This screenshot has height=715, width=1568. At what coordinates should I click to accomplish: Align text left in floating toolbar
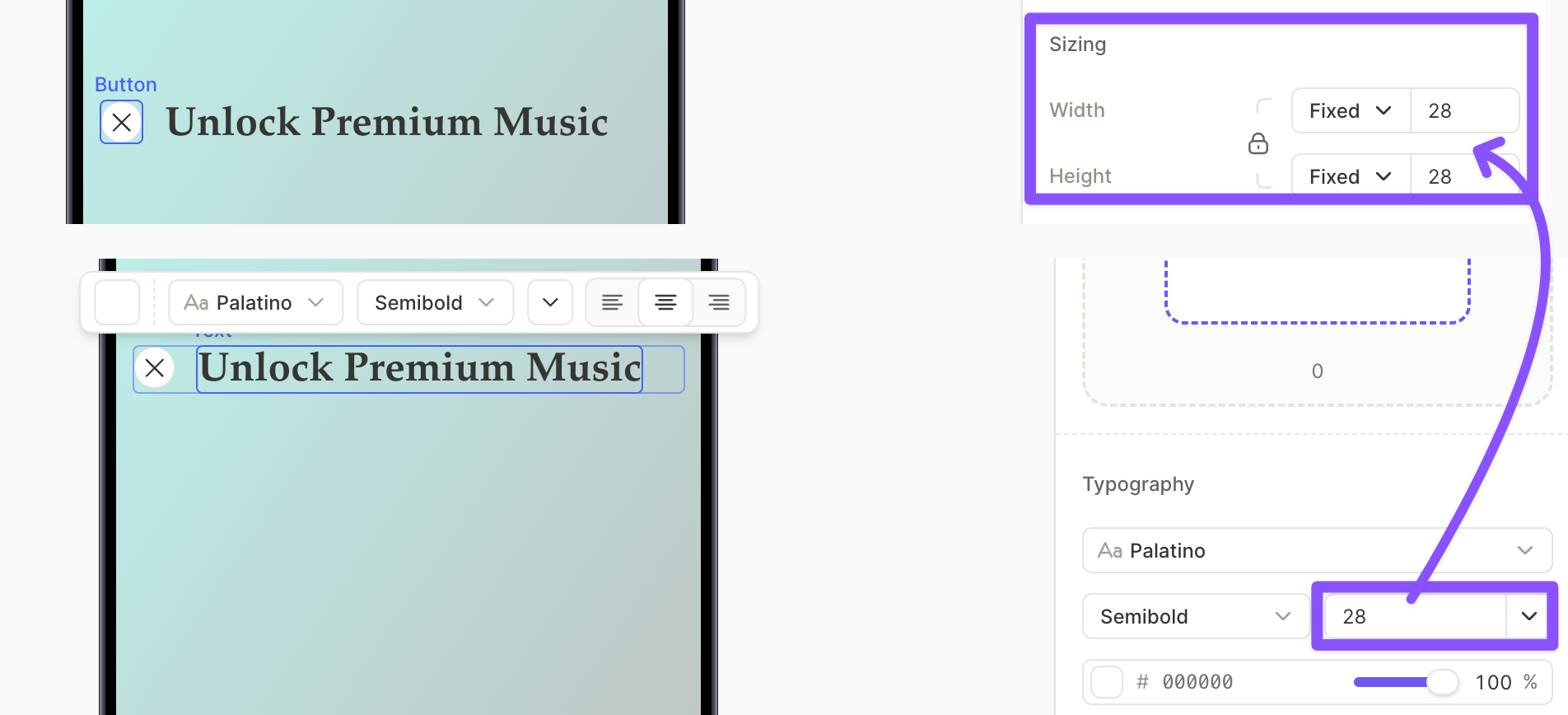612,302
